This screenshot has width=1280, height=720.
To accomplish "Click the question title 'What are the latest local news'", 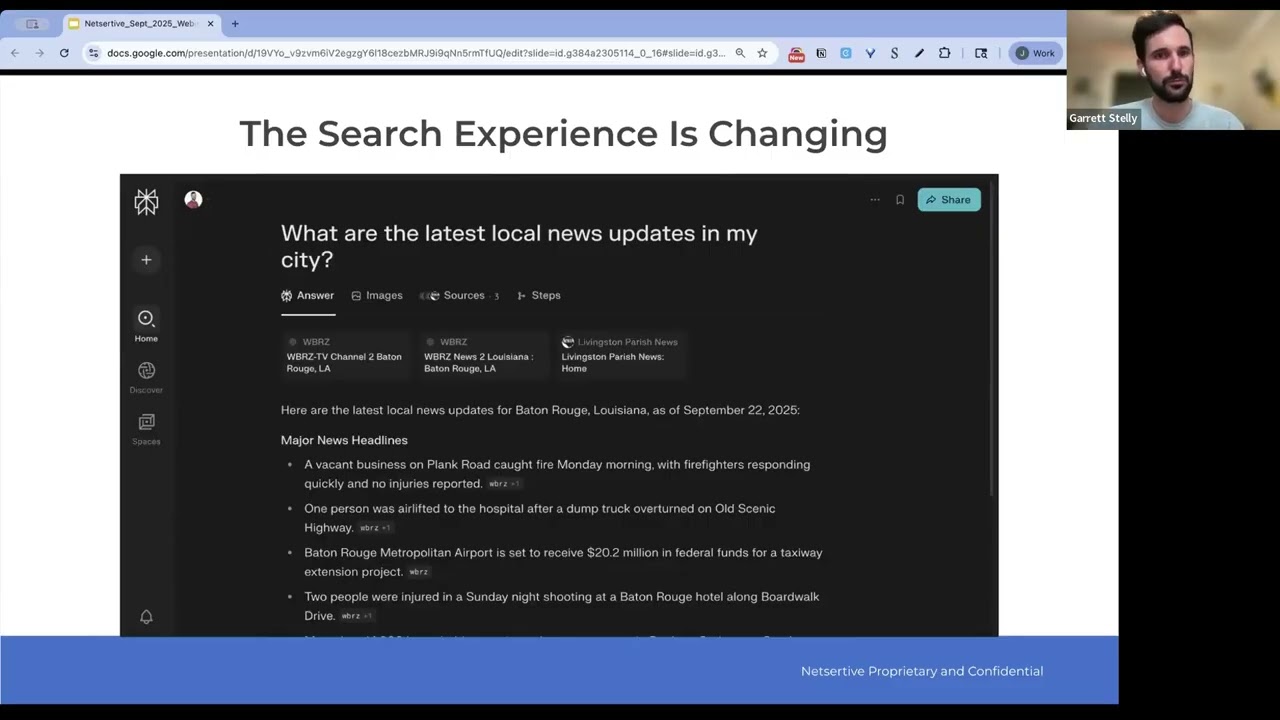I will coord(519,246).
